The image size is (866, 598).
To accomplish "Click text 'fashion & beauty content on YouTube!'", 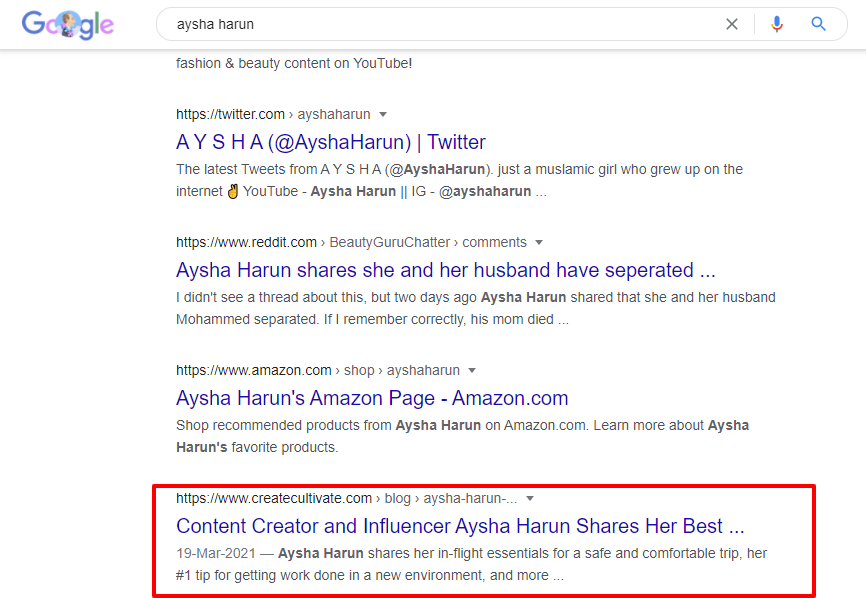I will pos(294,63).
